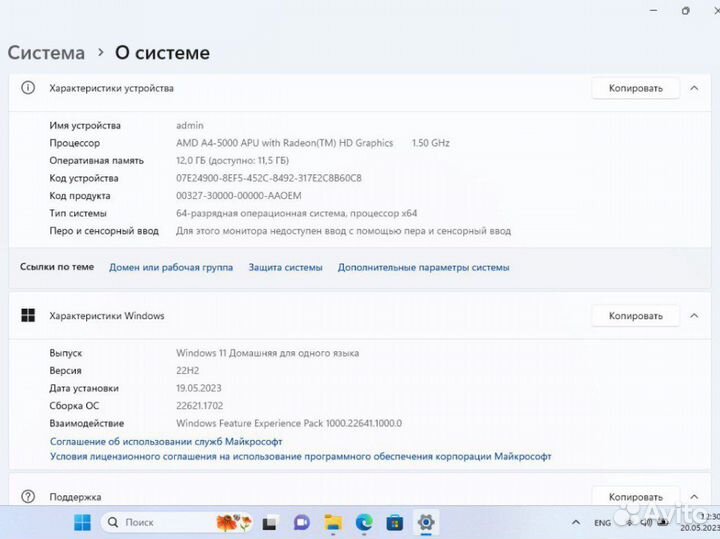Select the device name value admin
Screen dimensions: 720x539
(190, 125)
